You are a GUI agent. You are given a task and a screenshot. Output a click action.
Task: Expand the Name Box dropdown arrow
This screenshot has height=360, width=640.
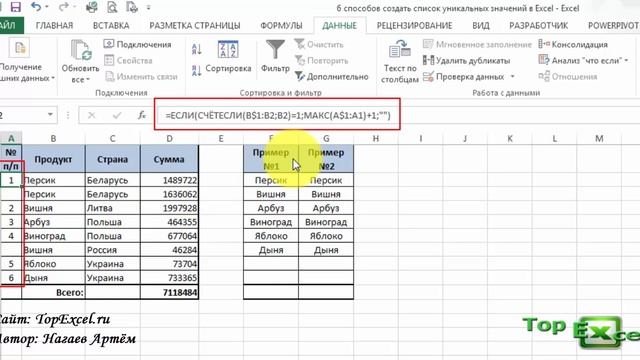coord(50,115)
